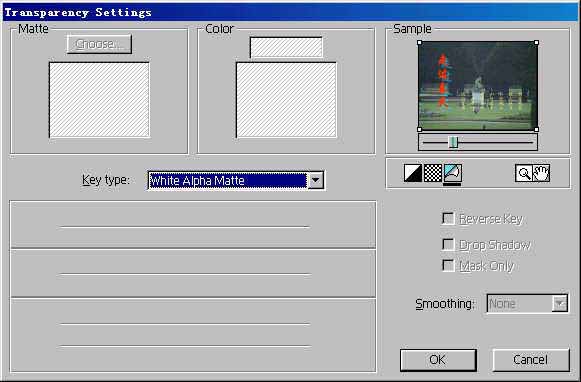Click the top-right corner handle of the sample
581x382 pixels.
[537, 43]
